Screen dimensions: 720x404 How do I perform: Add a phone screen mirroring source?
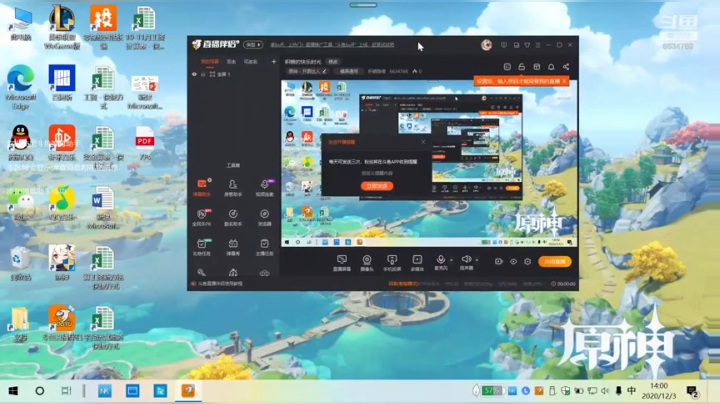coord(392,263)
